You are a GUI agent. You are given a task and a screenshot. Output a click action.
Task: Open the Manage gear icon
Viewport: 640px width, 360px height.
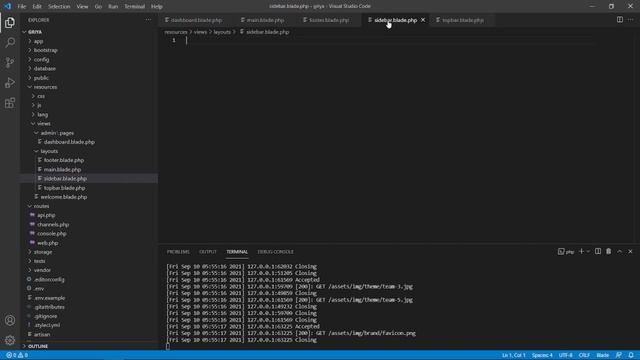point(10,340)
